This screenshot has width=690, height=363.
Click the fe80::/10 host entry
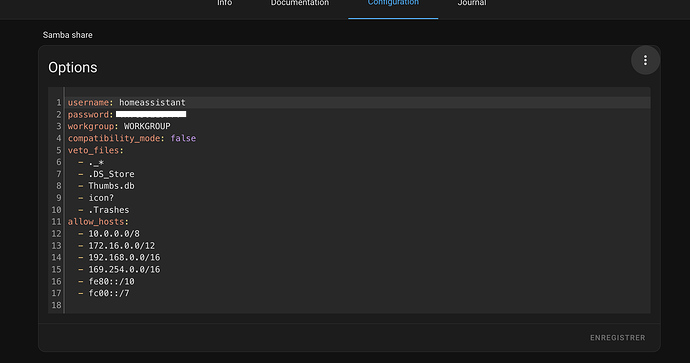pyautogui.click(x=106, y=281)
